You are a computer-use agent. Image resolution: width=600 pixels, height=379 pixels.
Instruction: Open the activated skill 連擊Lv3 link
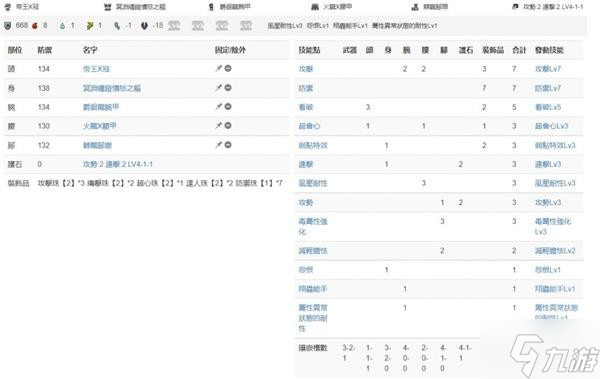[x=548, y=164]
